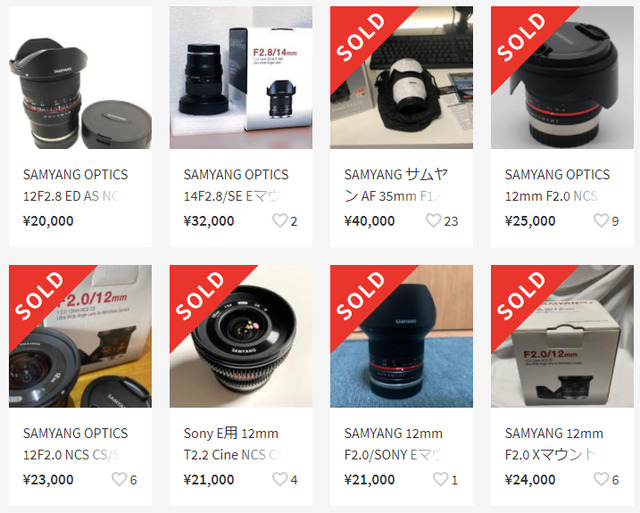The image size is (640, 513).
Task: Click the ¥20,000 price label
Action: [x=48, y=221]
